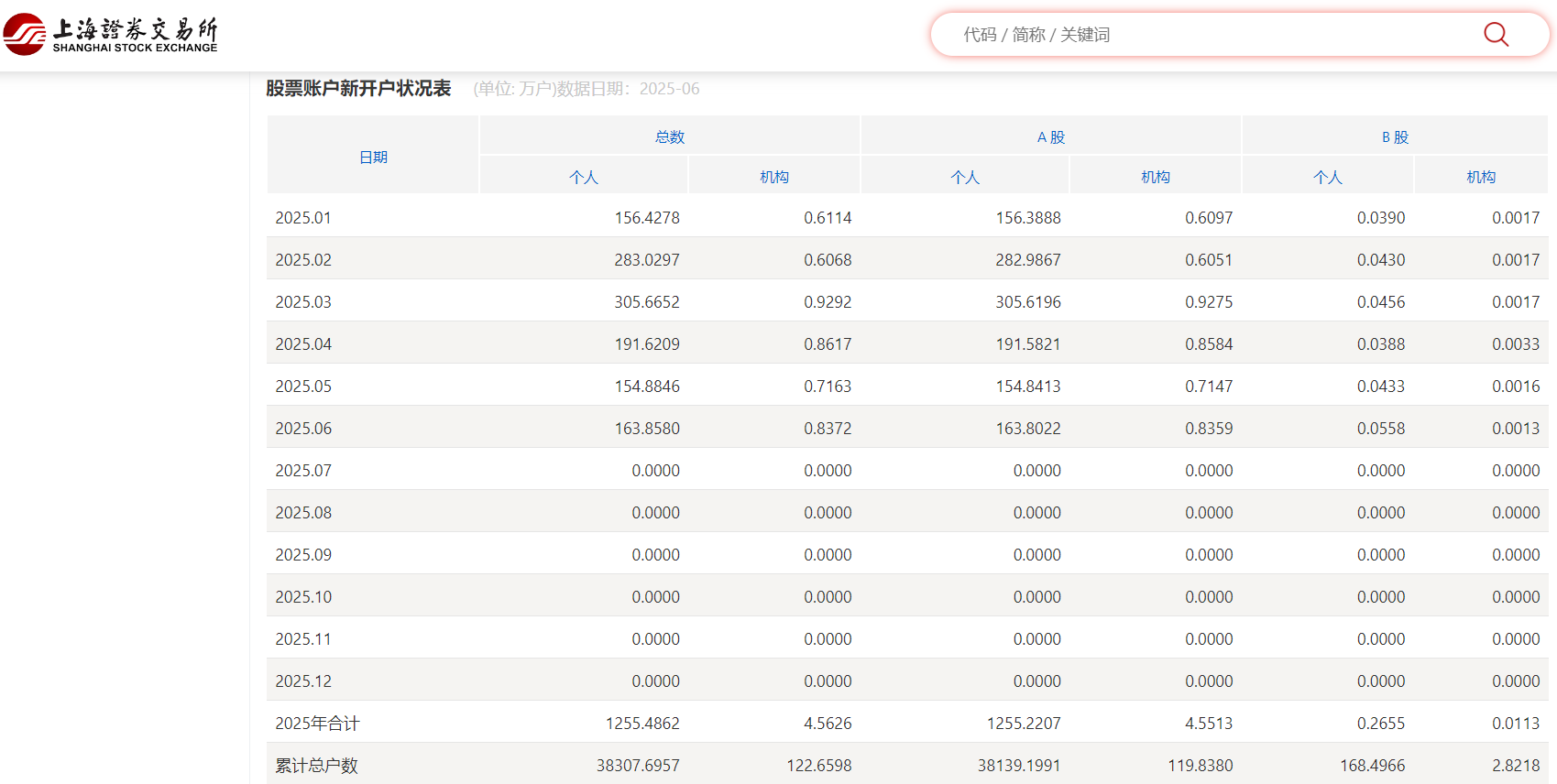This screenshot has width=1557, height=784.
Task: Click the magnifying glass search icon
Action: click(1496, 35)
